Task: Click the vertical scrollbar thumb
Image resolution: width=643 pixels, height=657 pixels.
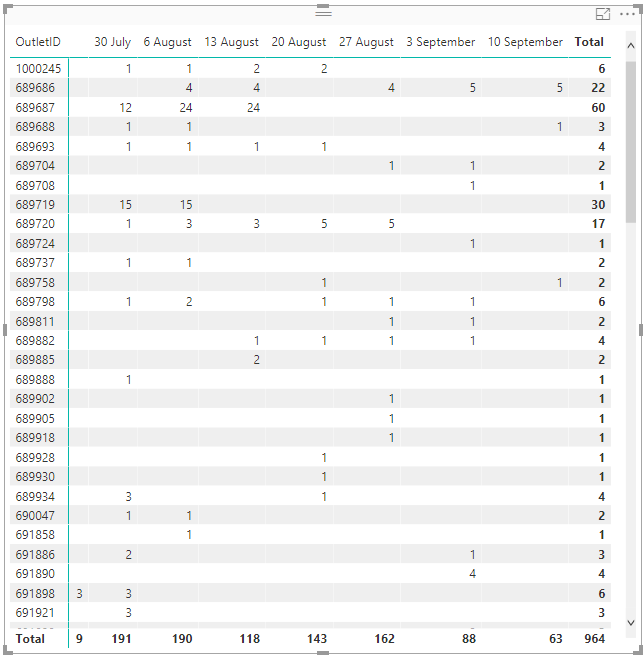Action: [x=631, y=142]
